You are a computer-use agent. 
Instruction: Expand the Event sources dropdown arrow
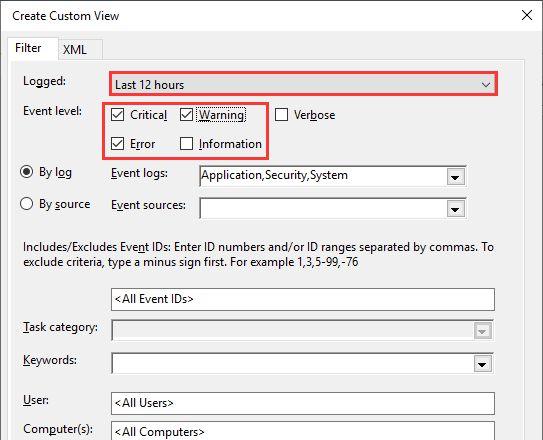pos(455,209)
